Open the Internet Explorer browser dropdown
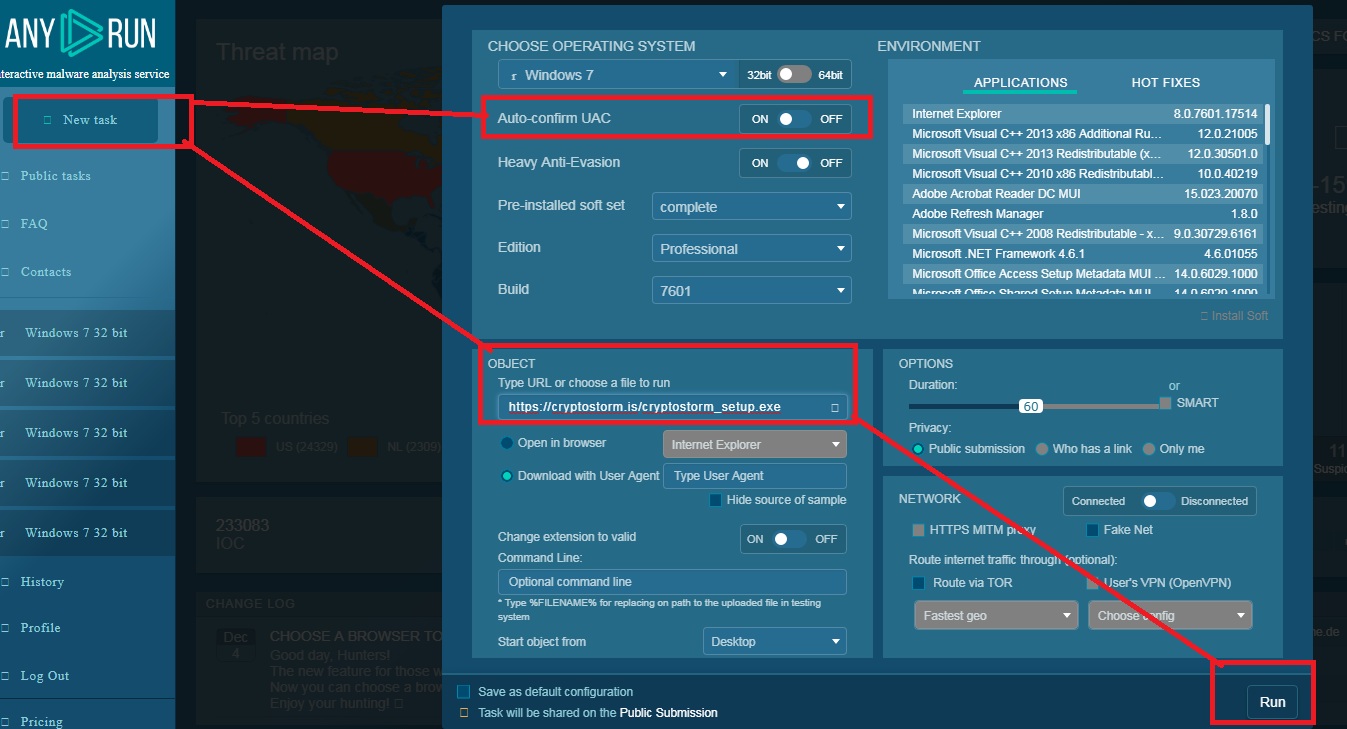The width and height of the screenshot is (1347, 729). pyautogui.click(x=755, y=445)
